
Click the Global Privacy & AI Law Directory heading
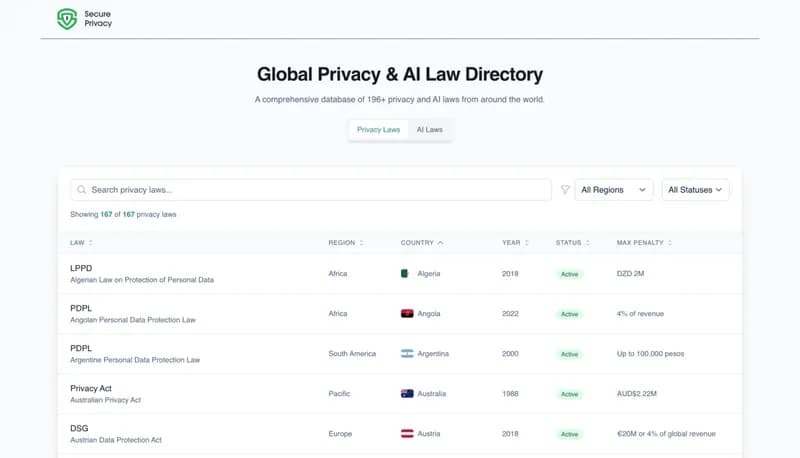pos(400,74)
